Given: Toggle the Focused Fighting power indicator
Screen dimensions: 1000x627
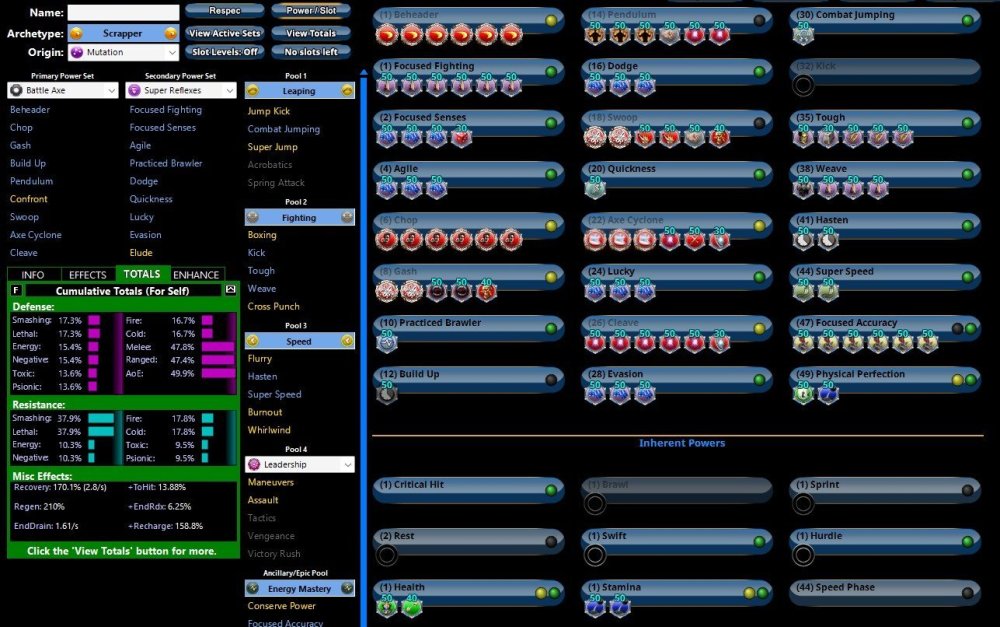Looking at the screenshot, I should [x=551, y=71].
